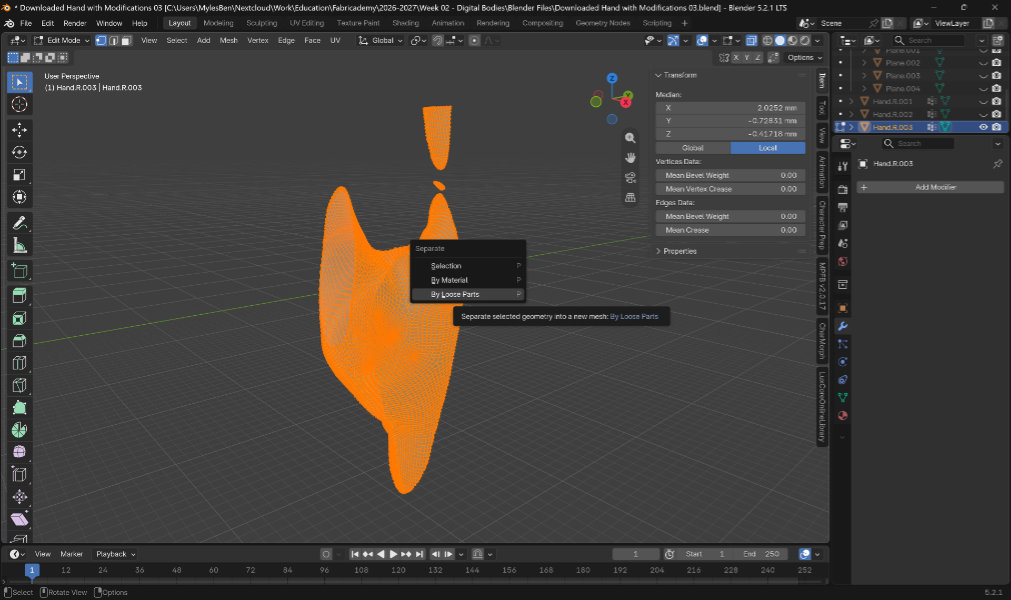This screenshot has width=1011, height=600.
Task: Expand Plane.002 in the outliner
Action: click(865, 63)
